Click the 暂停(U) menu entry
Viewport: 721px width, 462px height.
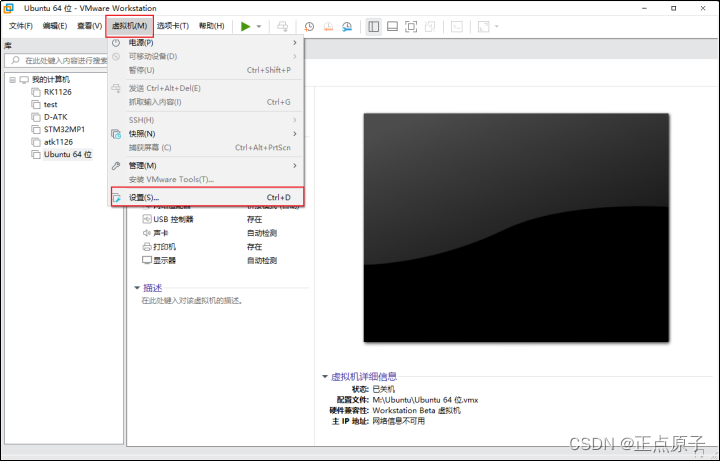pos(206,70)
